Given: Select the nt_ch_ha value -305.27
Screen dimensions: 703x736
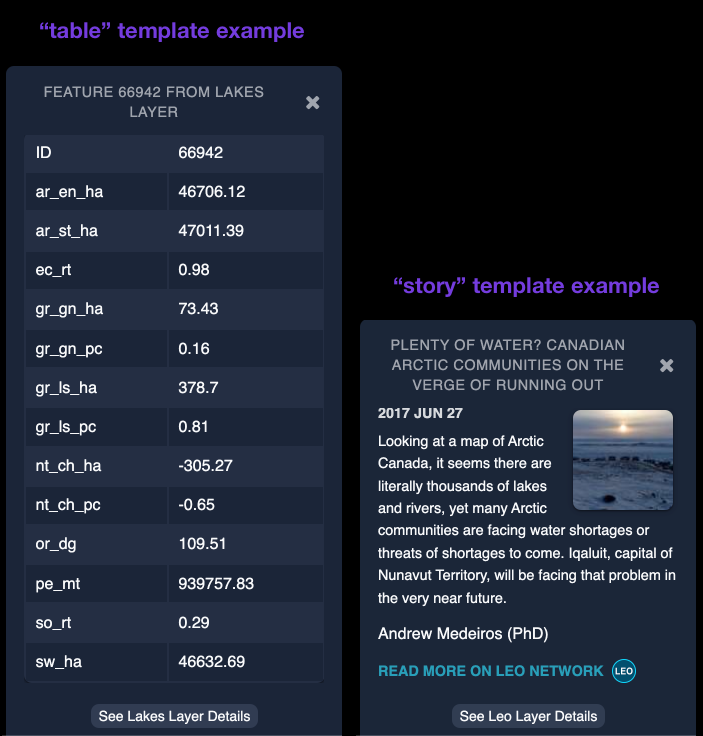Looking at the screenshot, I should point(206,466).
